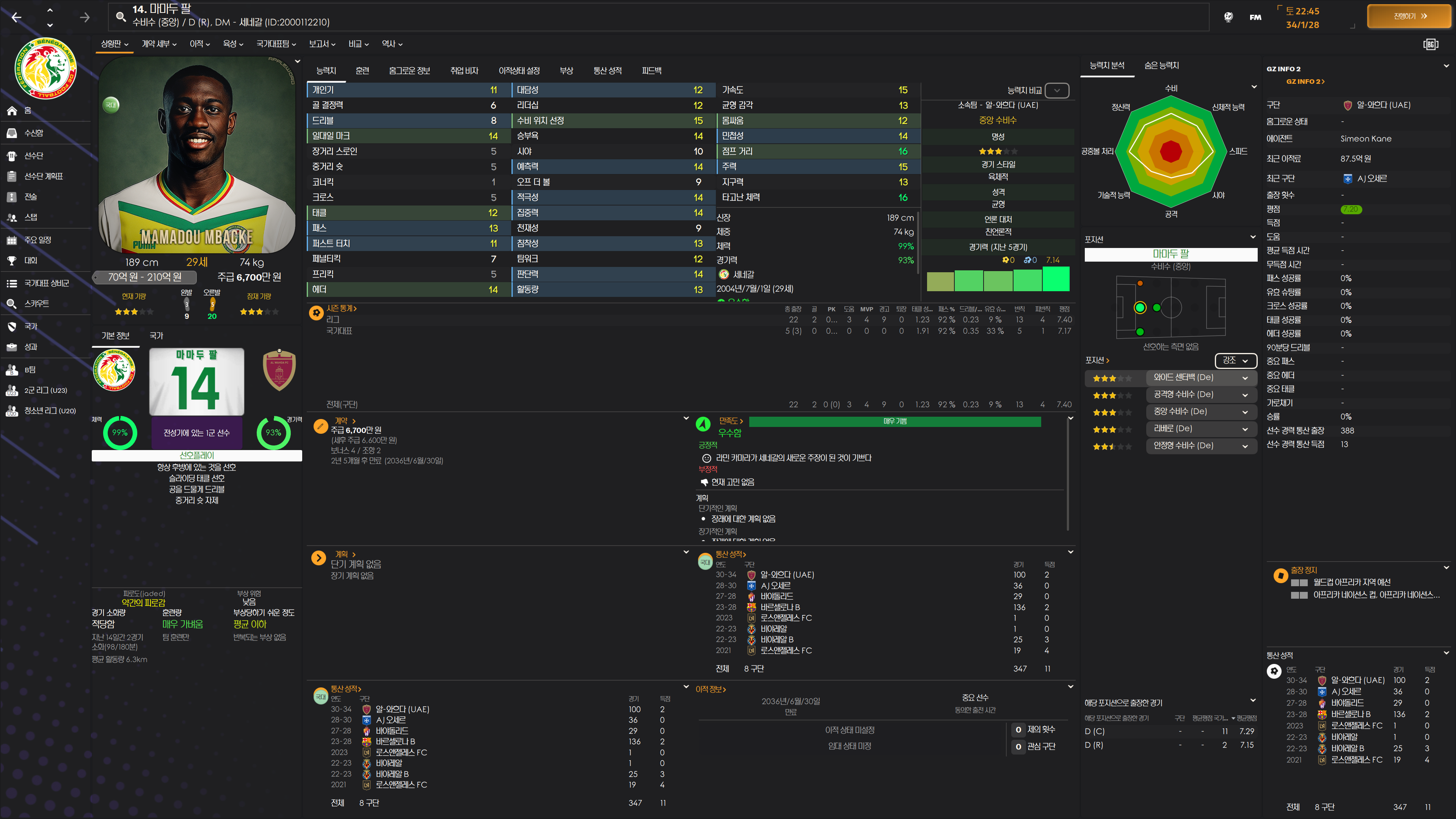
Task: Open the 능력치 비교 dropdown
Action: tap(1056, 91)
